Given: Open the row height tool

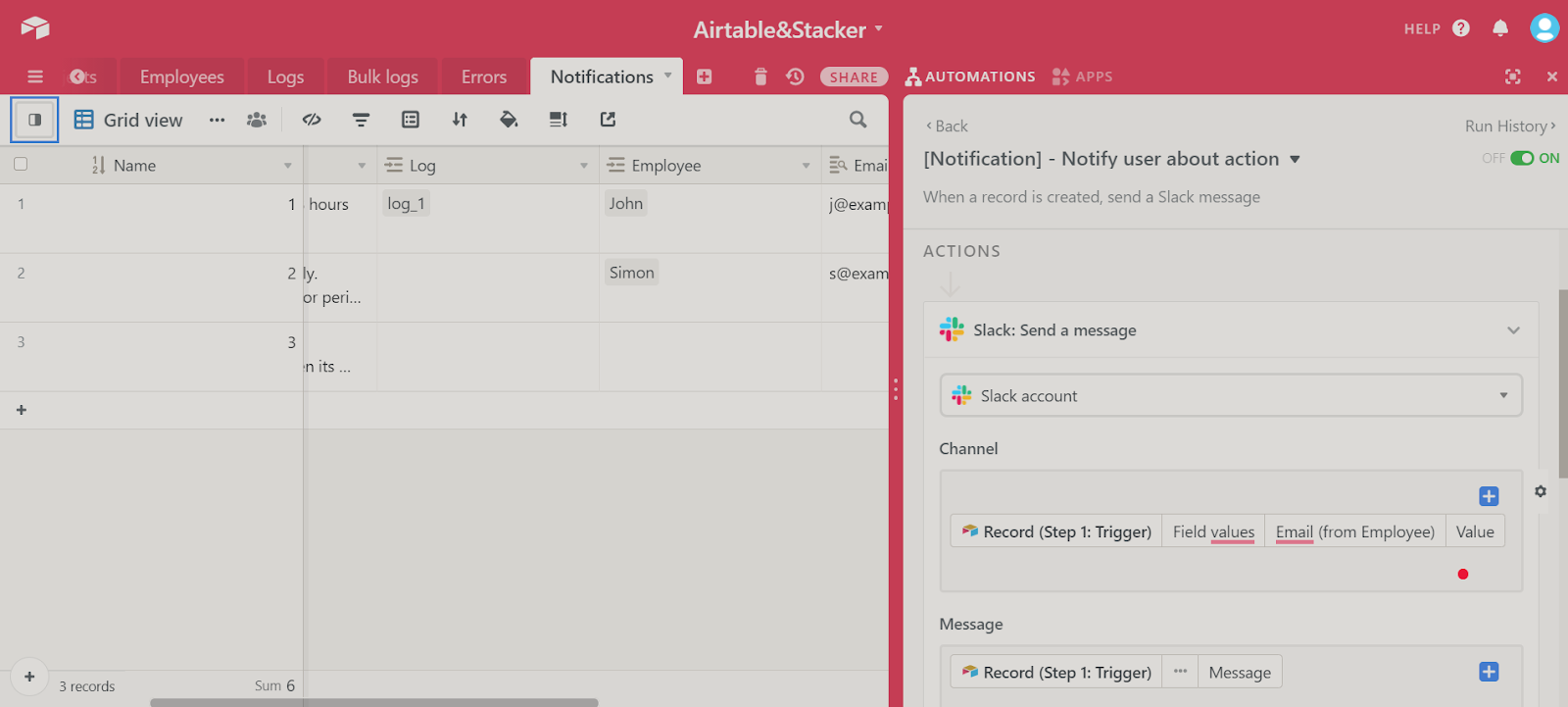Looking at the screenshot, I should [559, 120].
